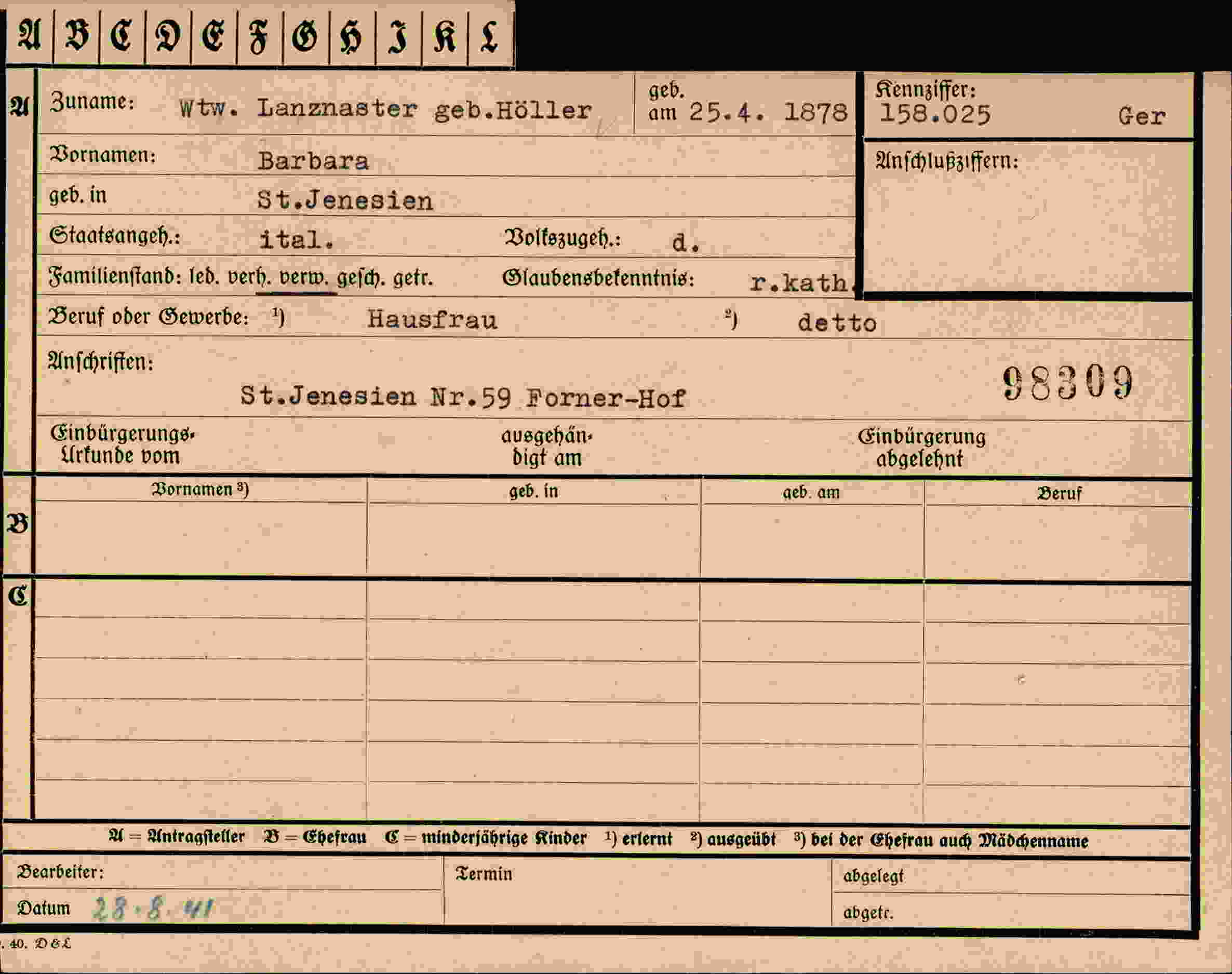Viewport: 1232px width, 974px height.
Task: Click the 'abgetr.' label
Action: pos(868,913)
